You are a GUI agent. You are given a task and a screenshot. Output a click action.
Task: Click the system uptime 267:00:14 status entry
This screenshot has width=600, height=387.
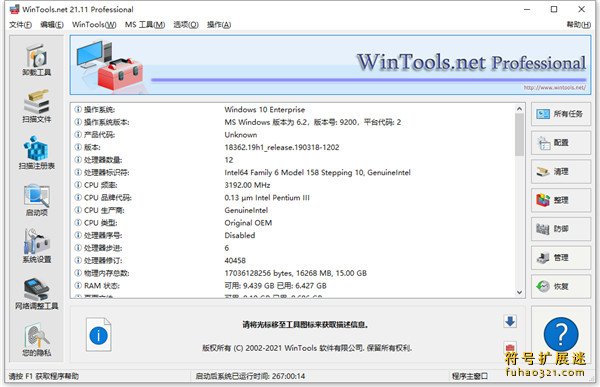pyautogui.click(x=250, y=376)
